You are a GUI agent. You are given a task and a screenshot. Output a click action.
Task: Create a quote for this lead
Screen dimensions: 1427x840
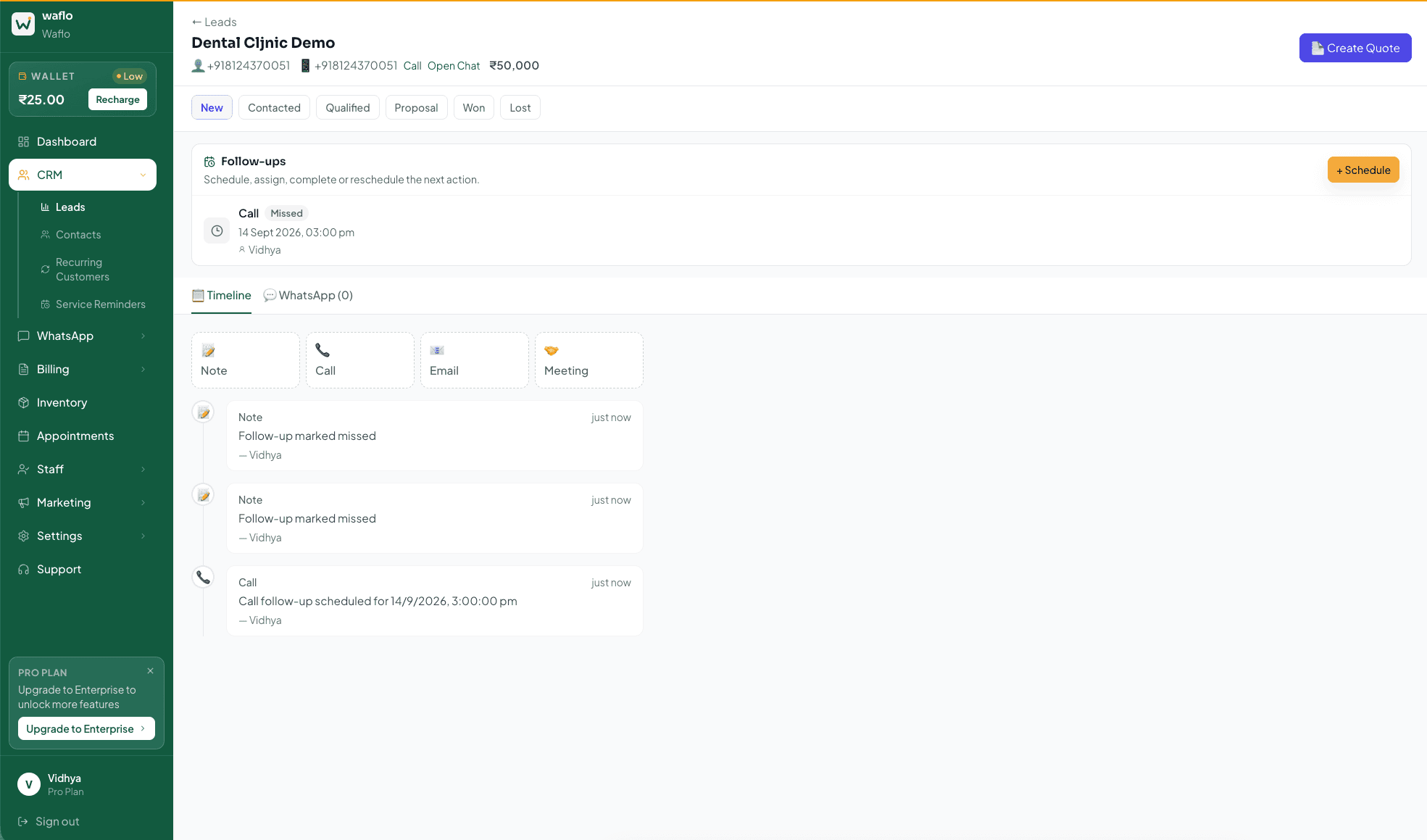(1355, 48)
